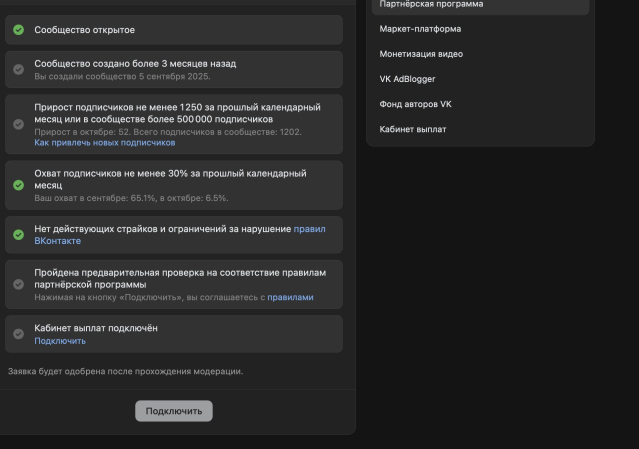Open «Кабинет выплат» in the side menu
Image resolution: width=639 pixels, height=449 pixels.
413,129
